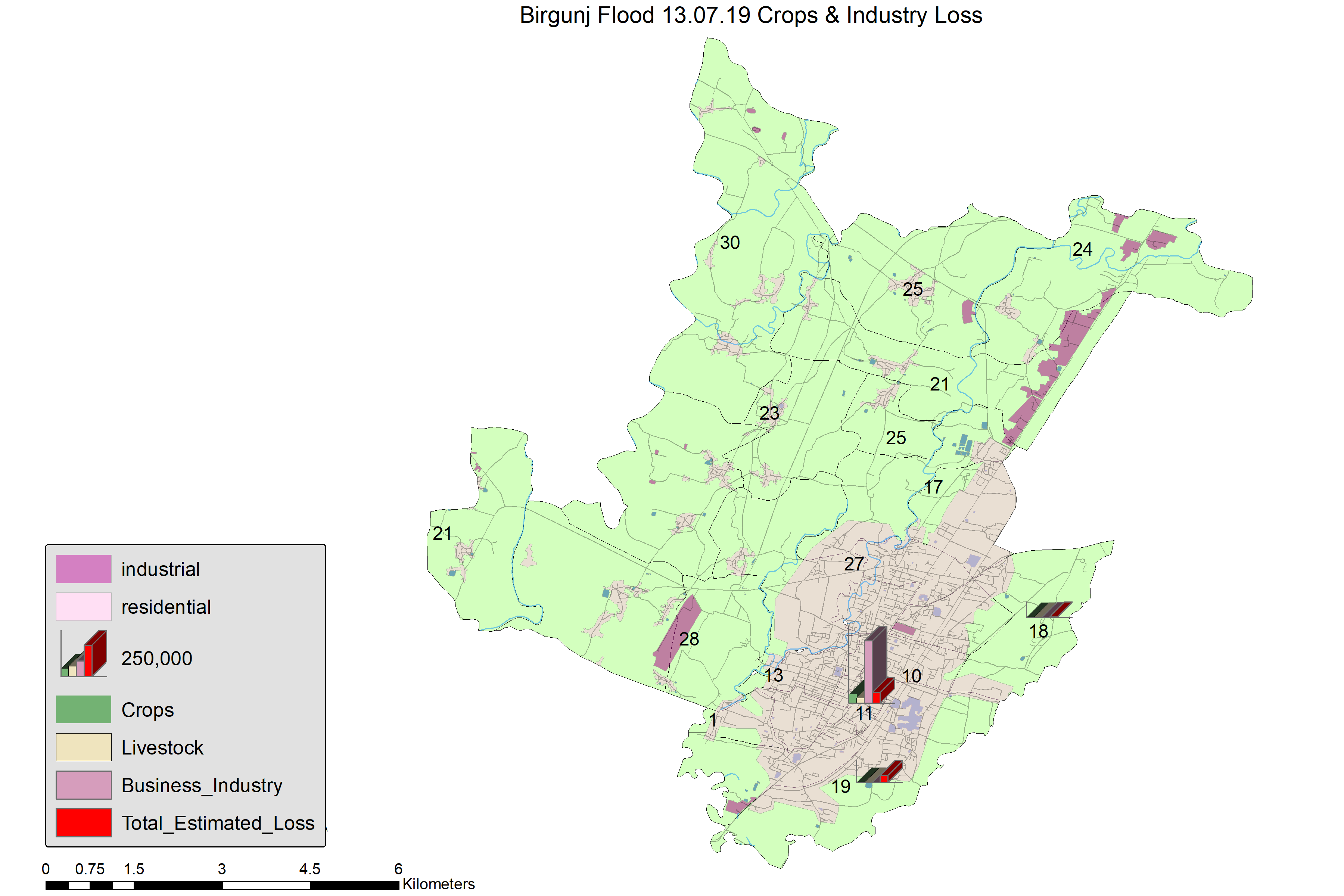1344x896 pixels.
Task: Click the industrial purple legend swatch
Action: point(83,569)
